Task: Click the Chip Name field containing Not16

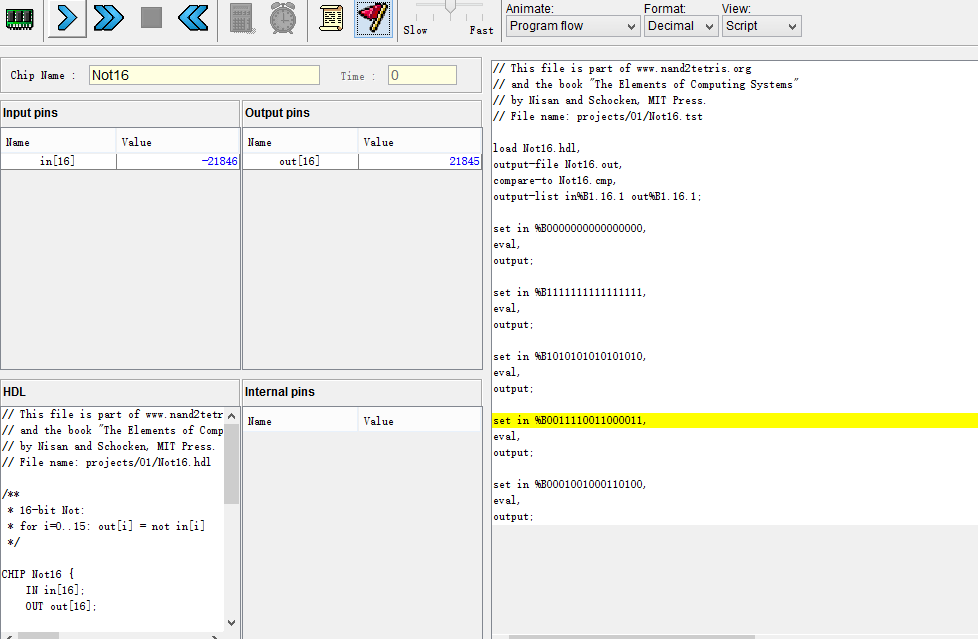Action: tap(204, 75)
